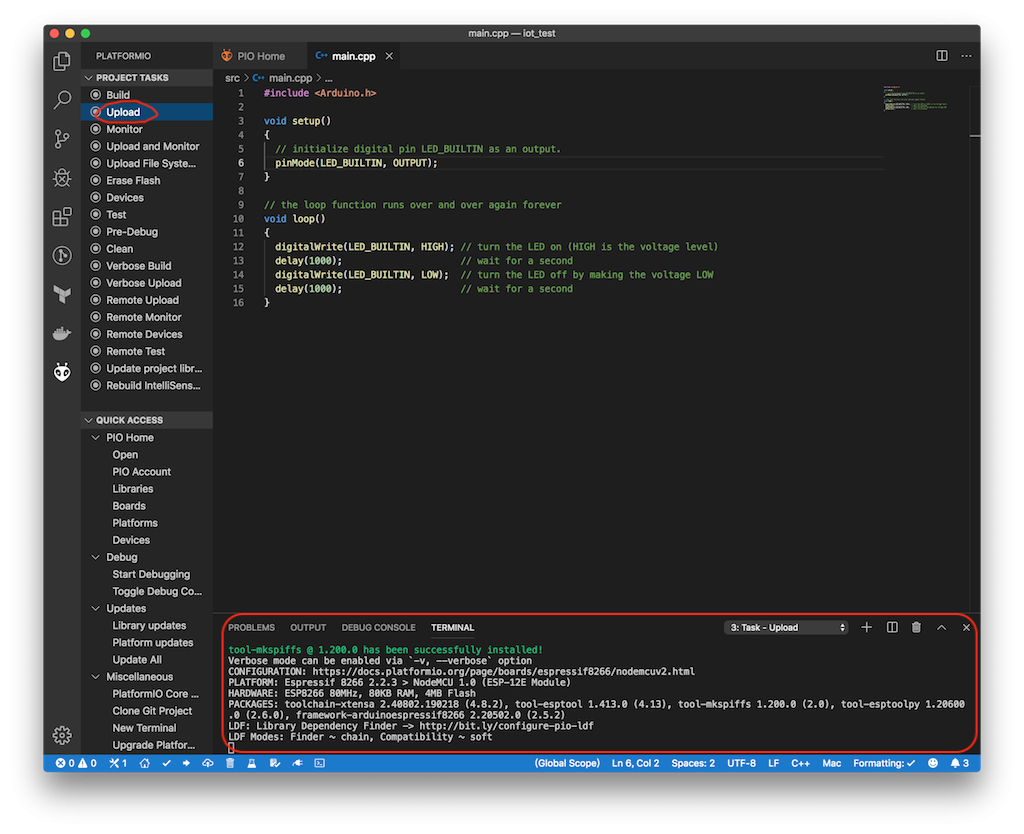1024x834 pixels.
Task: Open the Explorer view in activity bar
Action: 62,61
